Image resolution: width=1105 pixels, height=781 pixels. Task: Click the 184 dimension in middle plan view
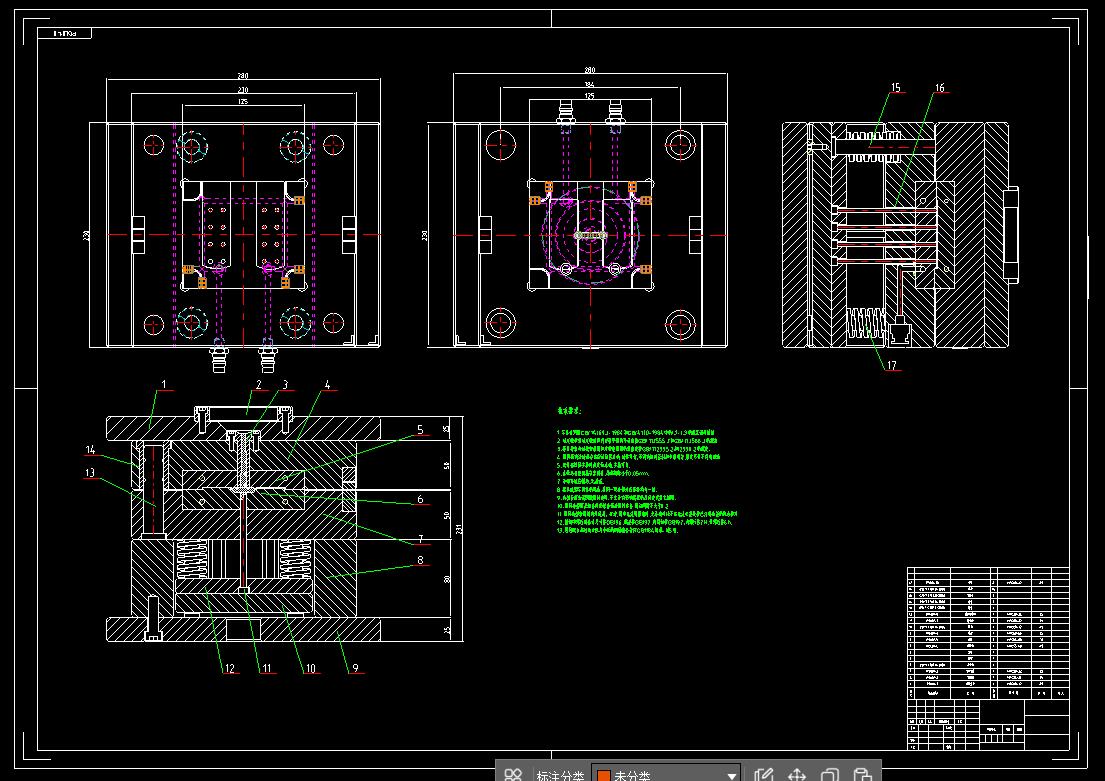pos(589,85)
